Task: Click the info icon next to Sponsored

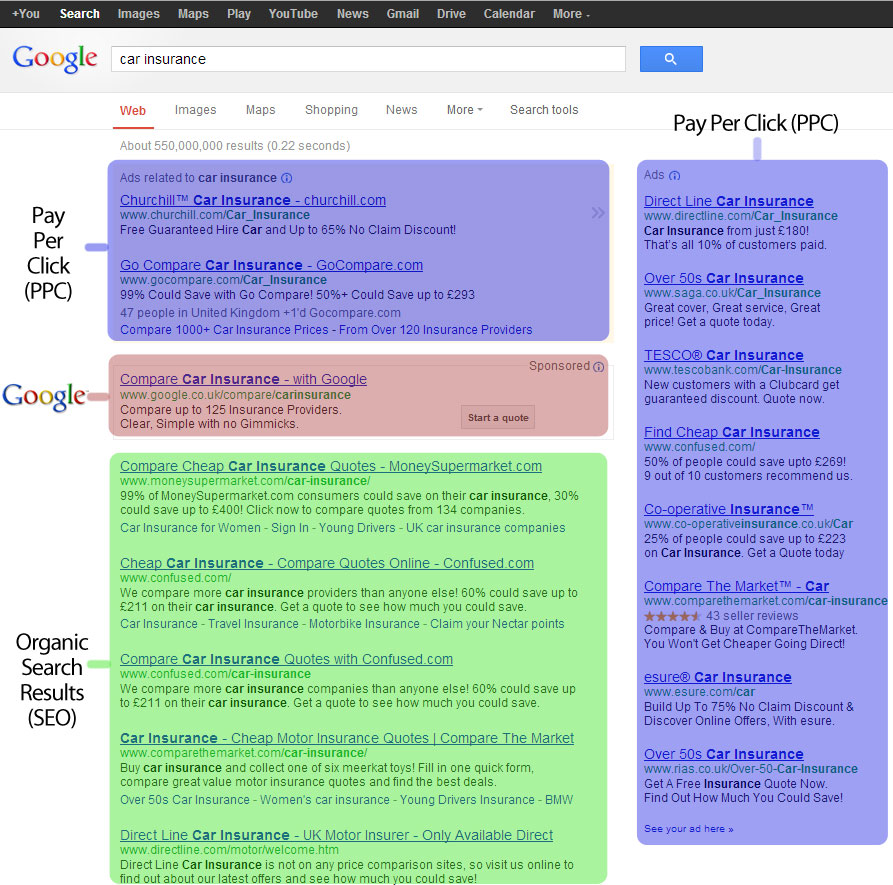Action: point(599,367)
